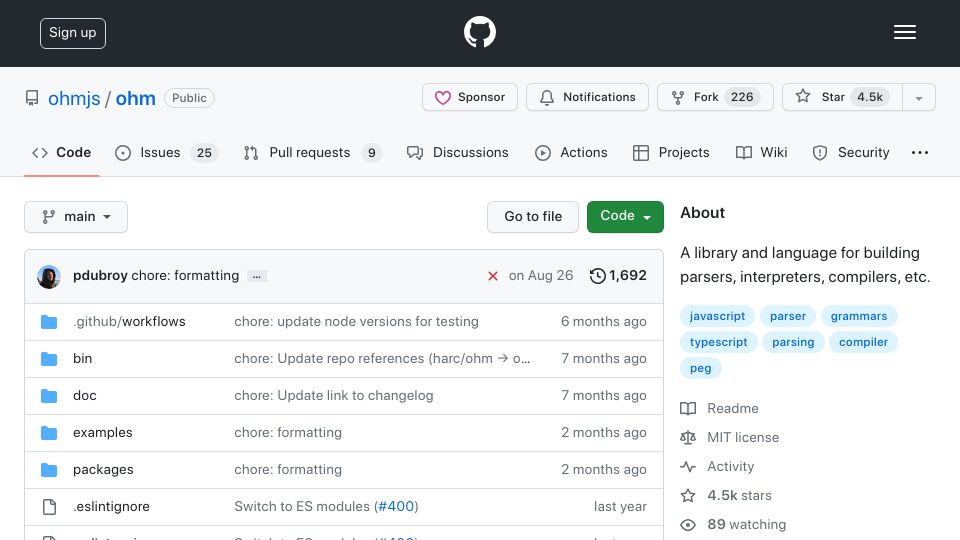Click the GitHub Octocat logo
Screen dimensions: 960x540
click(479, 32)
